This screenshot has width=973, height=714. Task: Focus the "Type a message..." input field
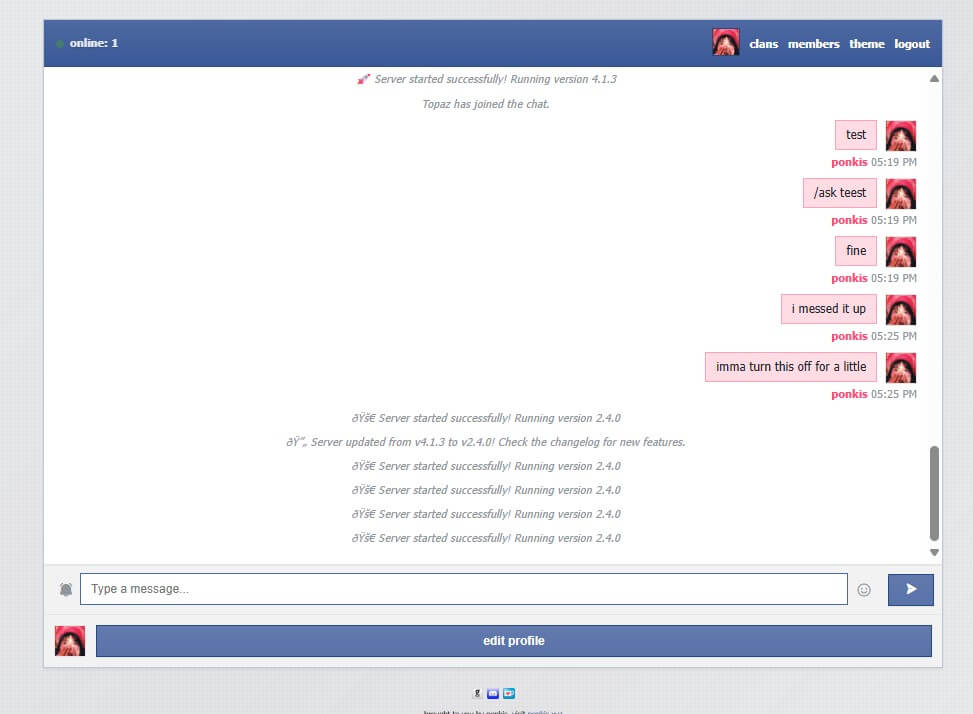point(463,589)
